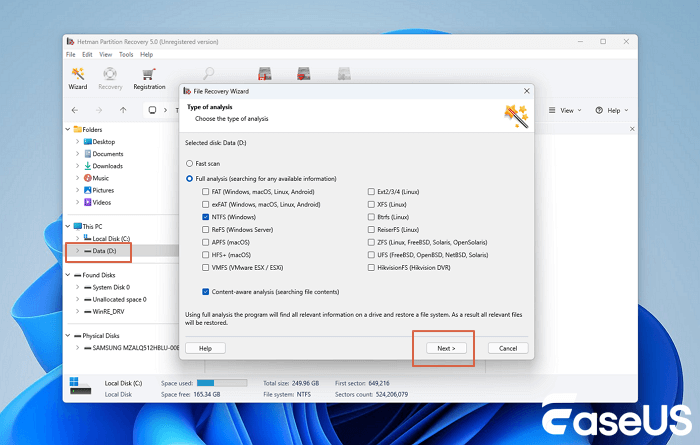Tick VMFS (VMware ESX / ESXi) checkbox
Image resolution: width=700 pixels, height=445 pixels.
coord(205,268)
